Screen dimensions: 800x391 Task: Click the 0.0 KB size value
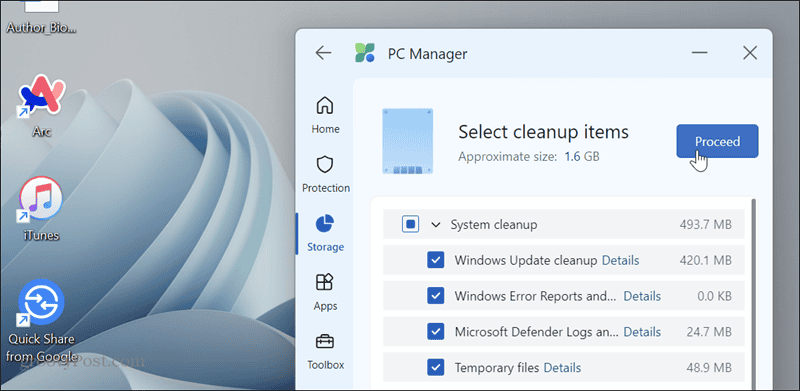pos(715,296)
